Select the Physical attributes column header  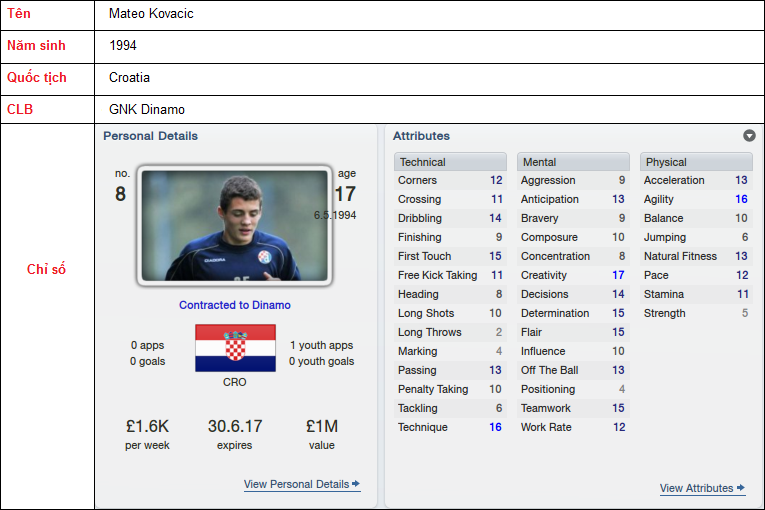tap(696, 162)
